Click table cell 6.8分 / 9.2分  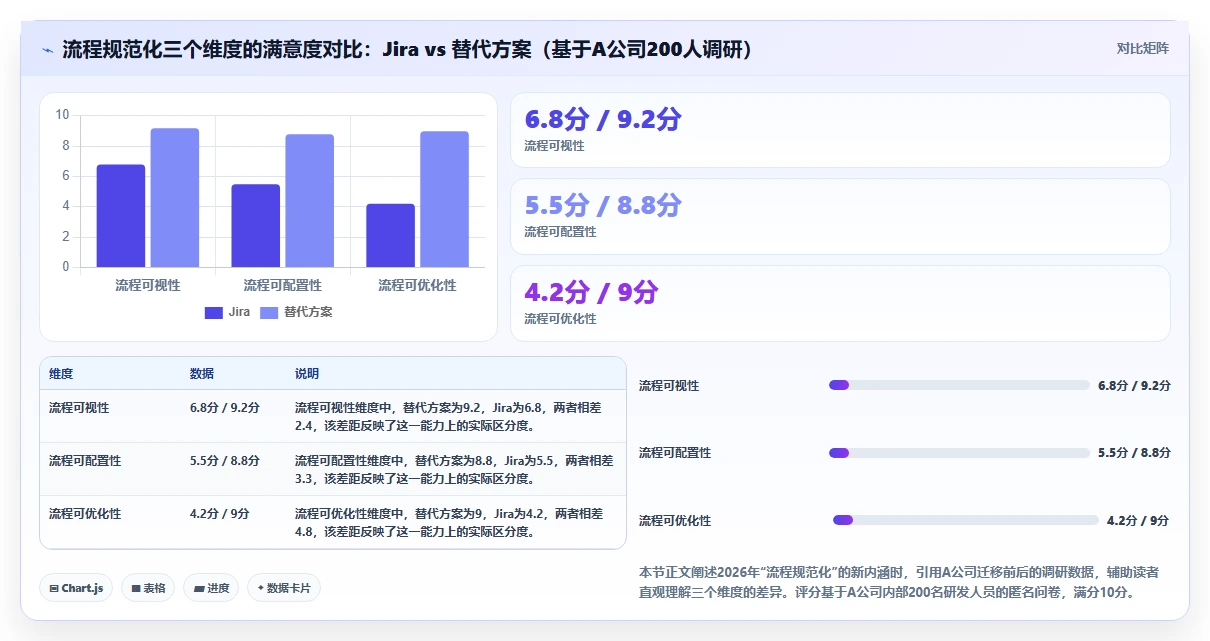click(225, 408)
